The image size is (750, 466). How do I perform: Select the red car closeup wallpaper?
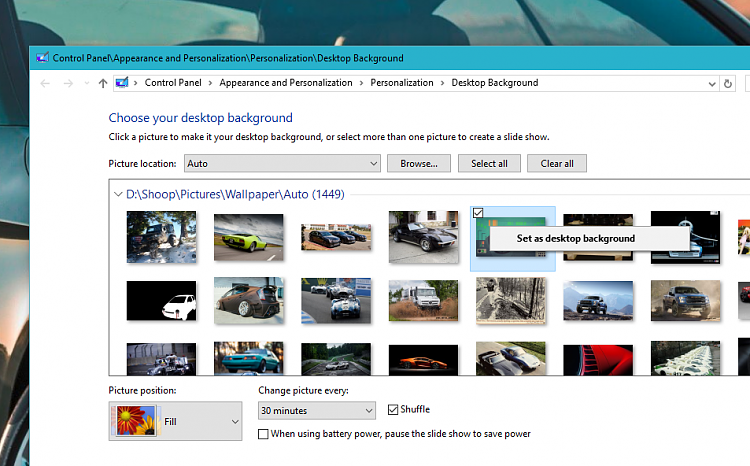coord(598,360)
